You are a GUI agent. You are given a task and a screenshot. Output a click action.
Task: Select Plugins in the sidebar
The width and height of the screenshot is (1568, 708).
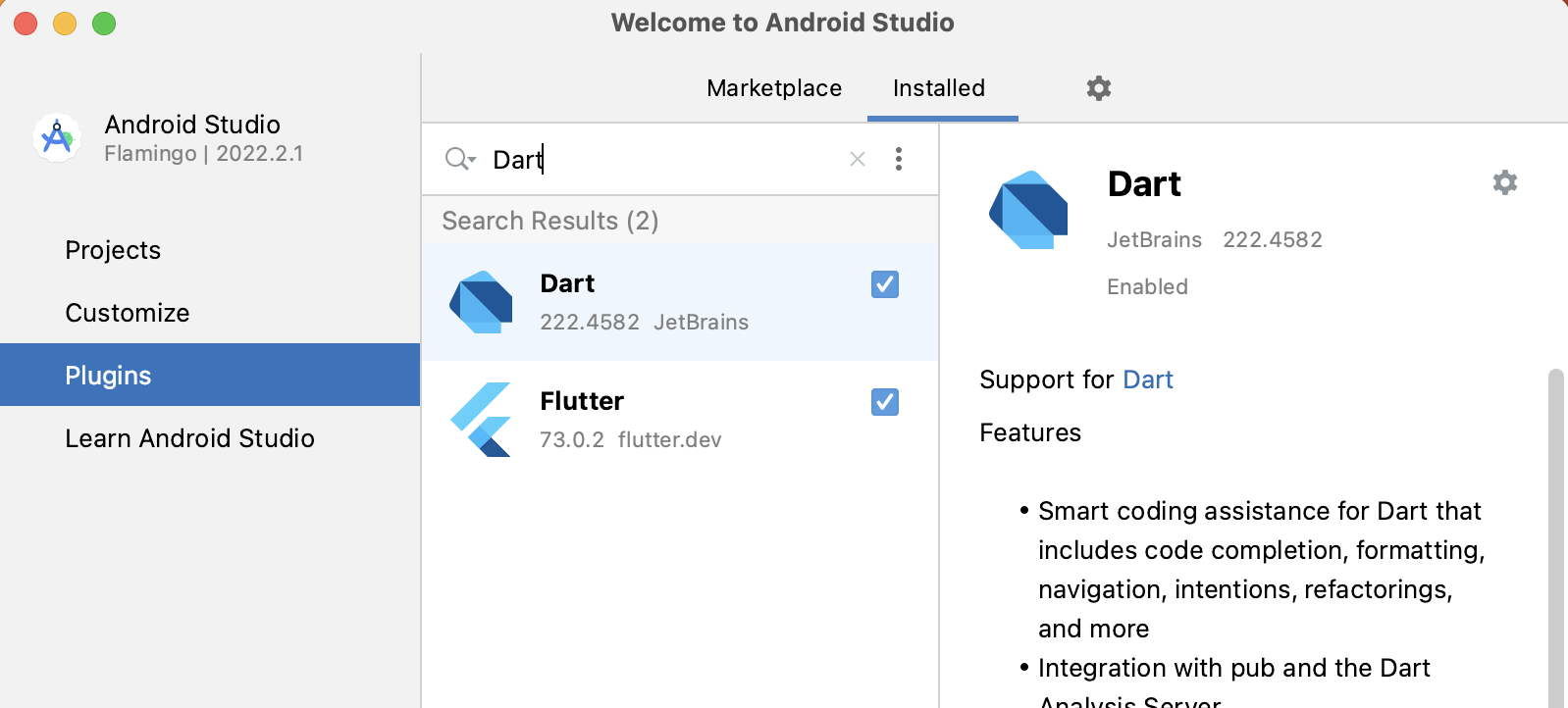pos(210,375)
